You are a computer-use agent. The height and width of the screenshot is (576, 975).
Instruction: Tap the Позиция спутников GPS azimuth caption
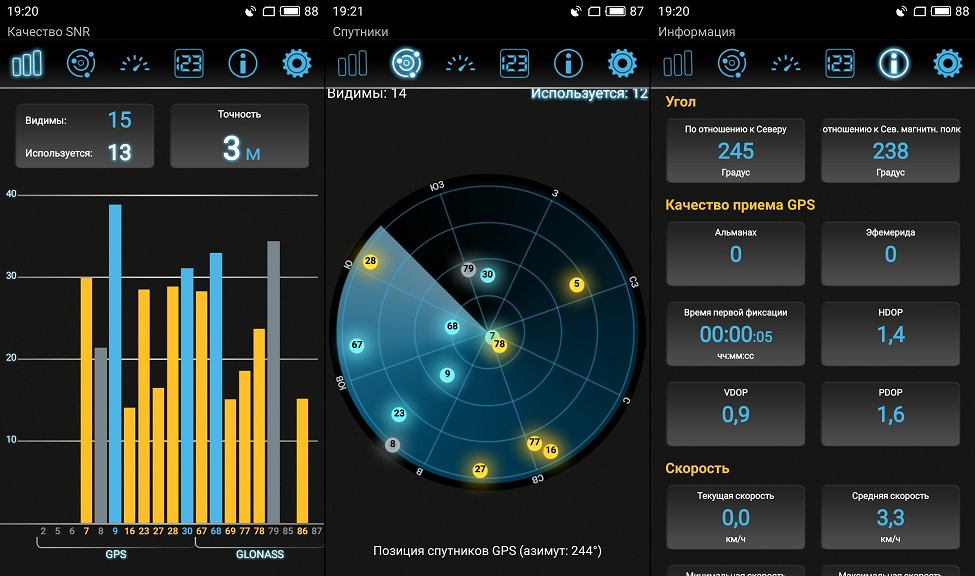coord(488,550)
